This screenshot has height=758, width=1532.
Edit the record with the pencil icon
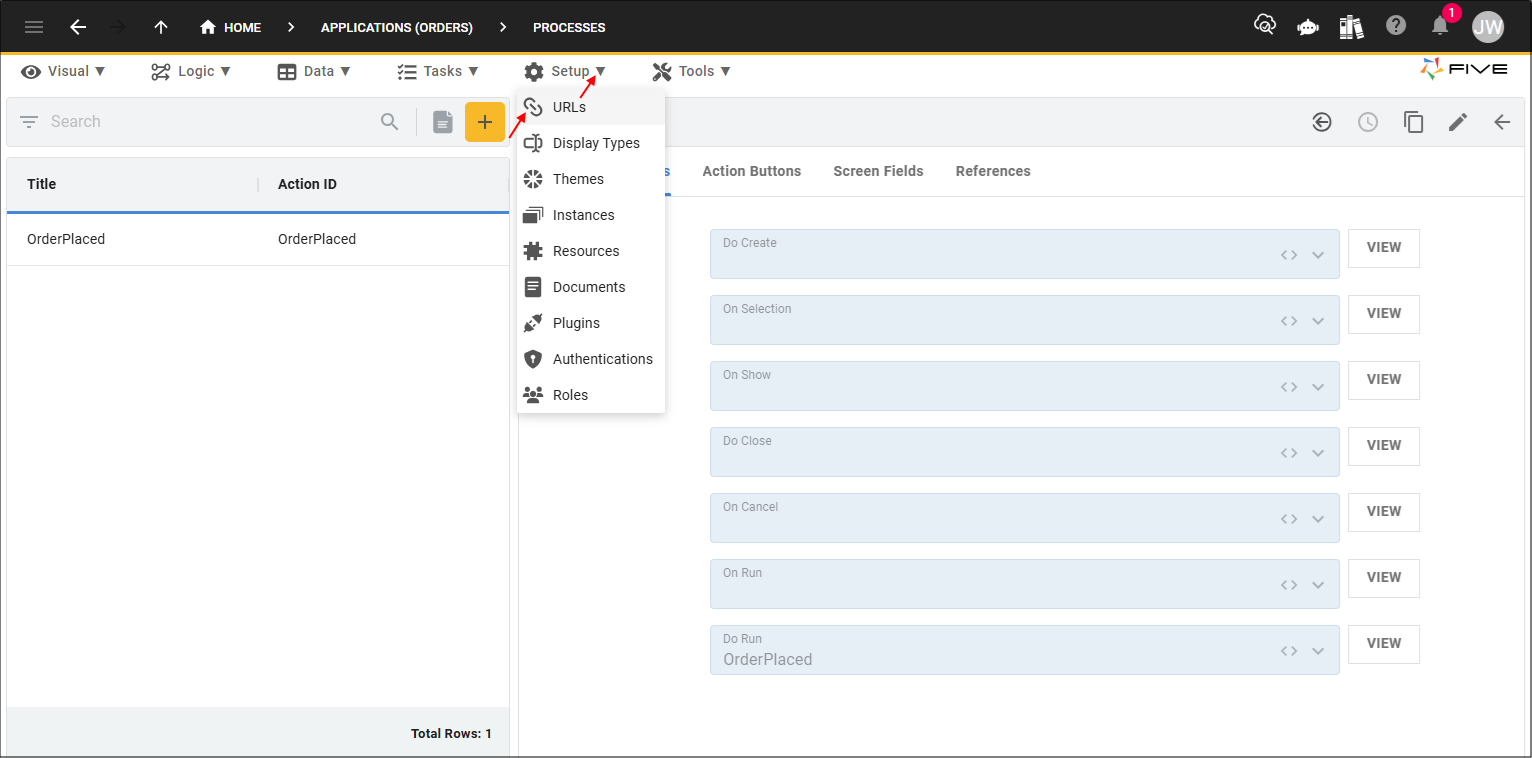(x=1458, y=122)
